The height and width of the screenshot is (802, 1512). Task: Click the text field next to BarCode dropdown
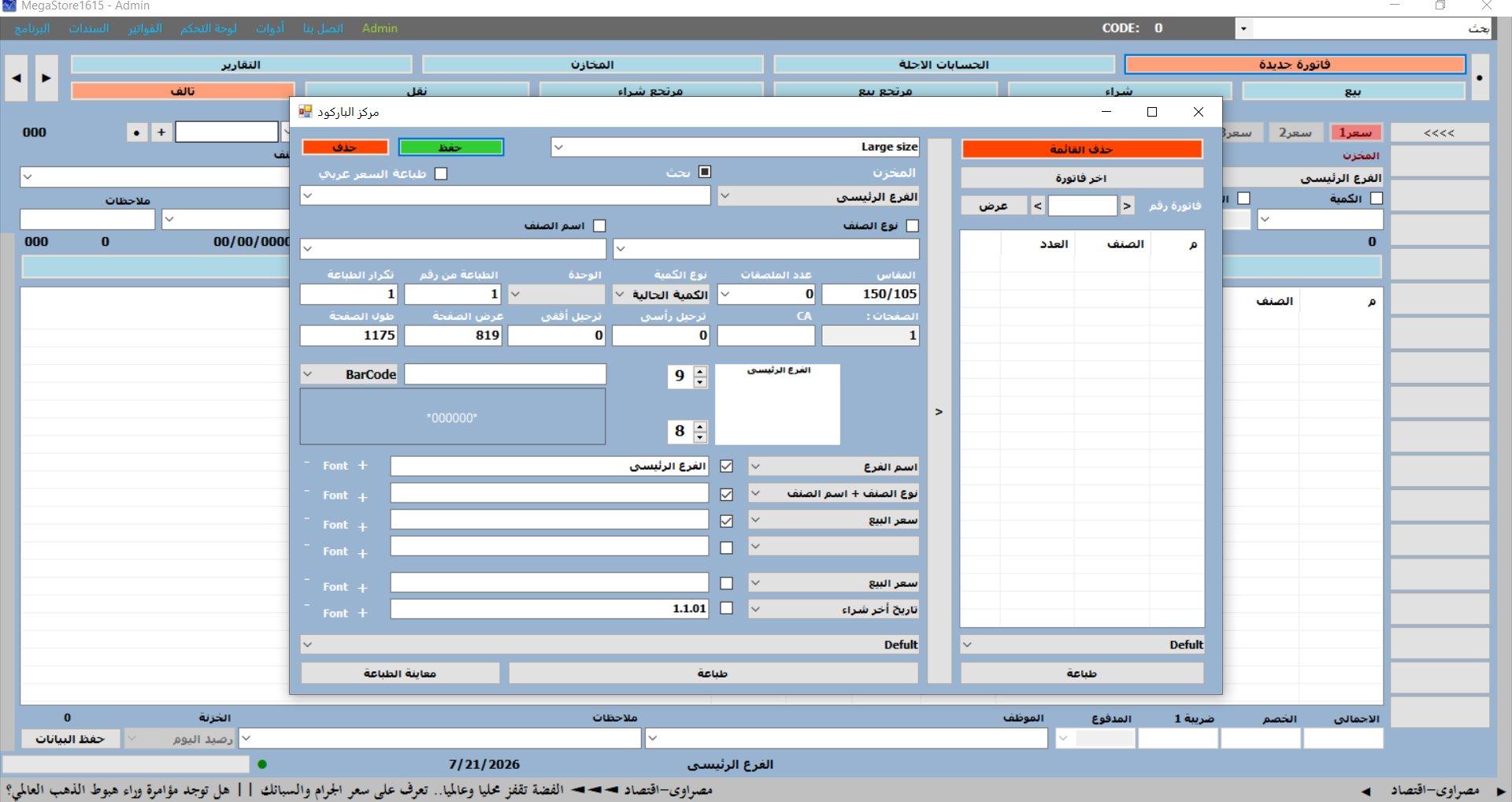click(x=506, y=374)
